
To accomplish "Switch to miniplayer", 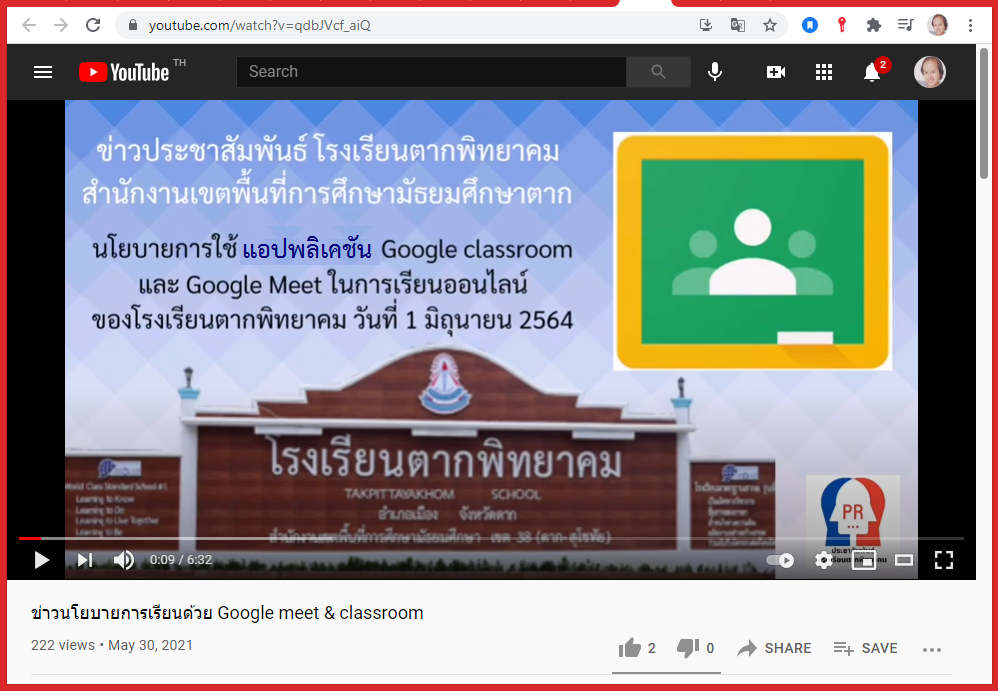I will 863,560.
